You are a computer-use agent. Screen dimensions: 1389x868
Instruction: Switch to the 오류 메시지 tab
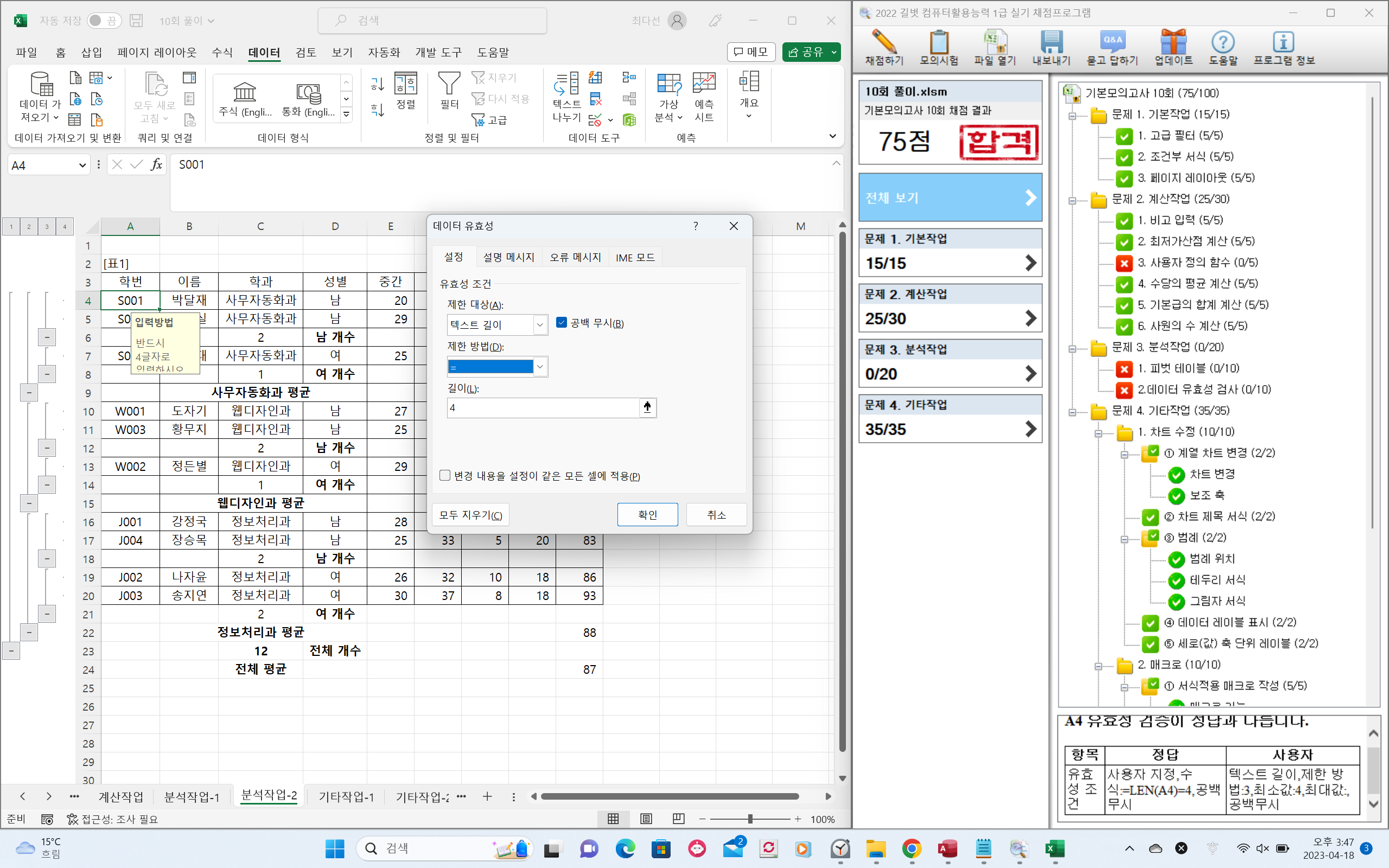point(575,257)
